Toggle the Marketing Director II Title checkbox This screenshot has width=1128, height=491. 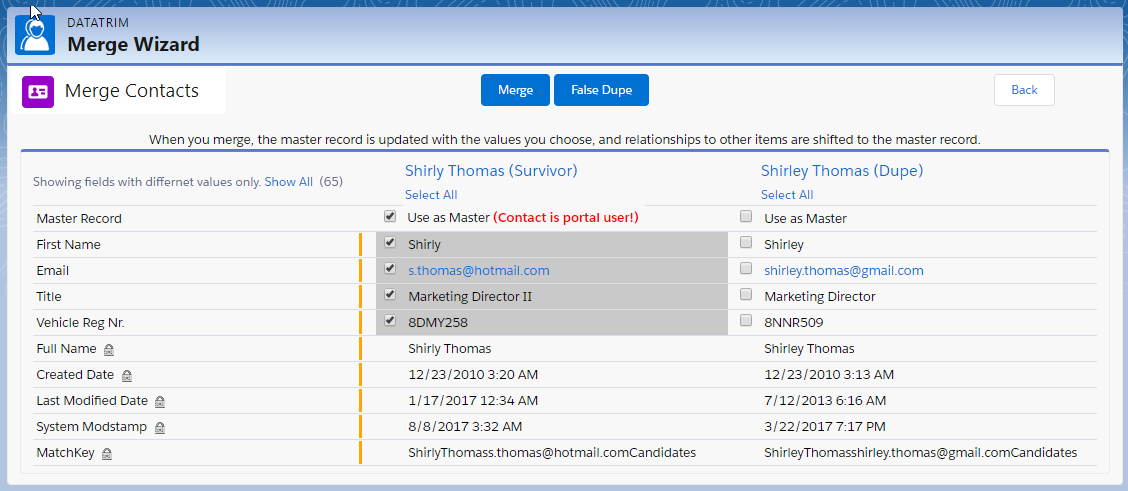pos(390,295)
